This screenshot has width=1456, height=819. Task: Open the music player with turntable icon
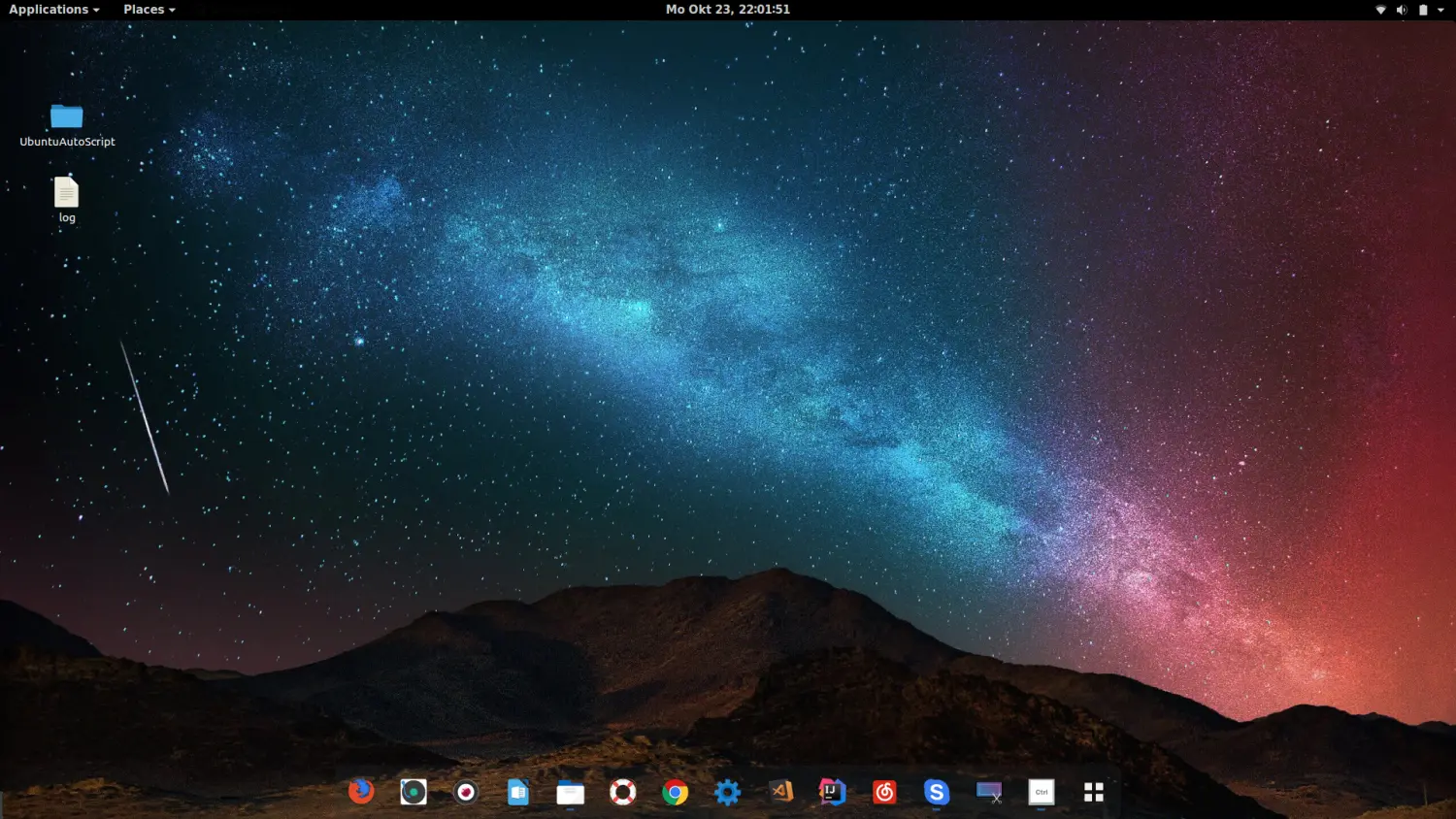(x=414, y=792)
